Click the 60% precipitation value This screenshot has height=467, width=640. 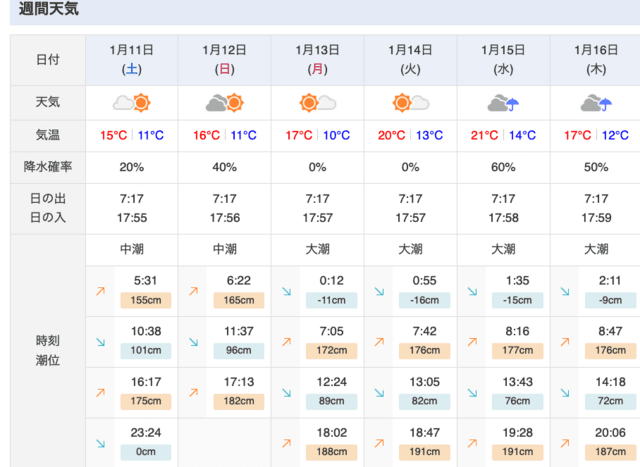pyautogui.click(x=503, y=167)
